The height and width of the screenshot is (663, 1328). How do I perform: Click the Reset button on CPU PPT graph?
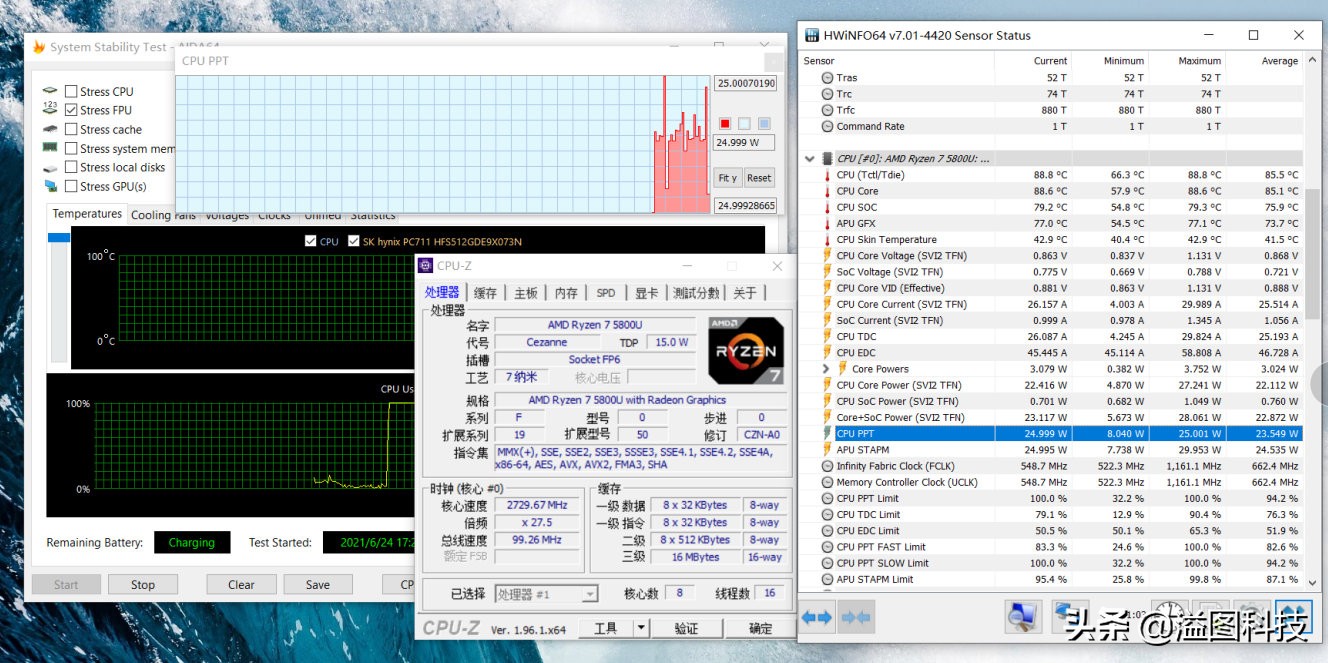coord(759,178)
